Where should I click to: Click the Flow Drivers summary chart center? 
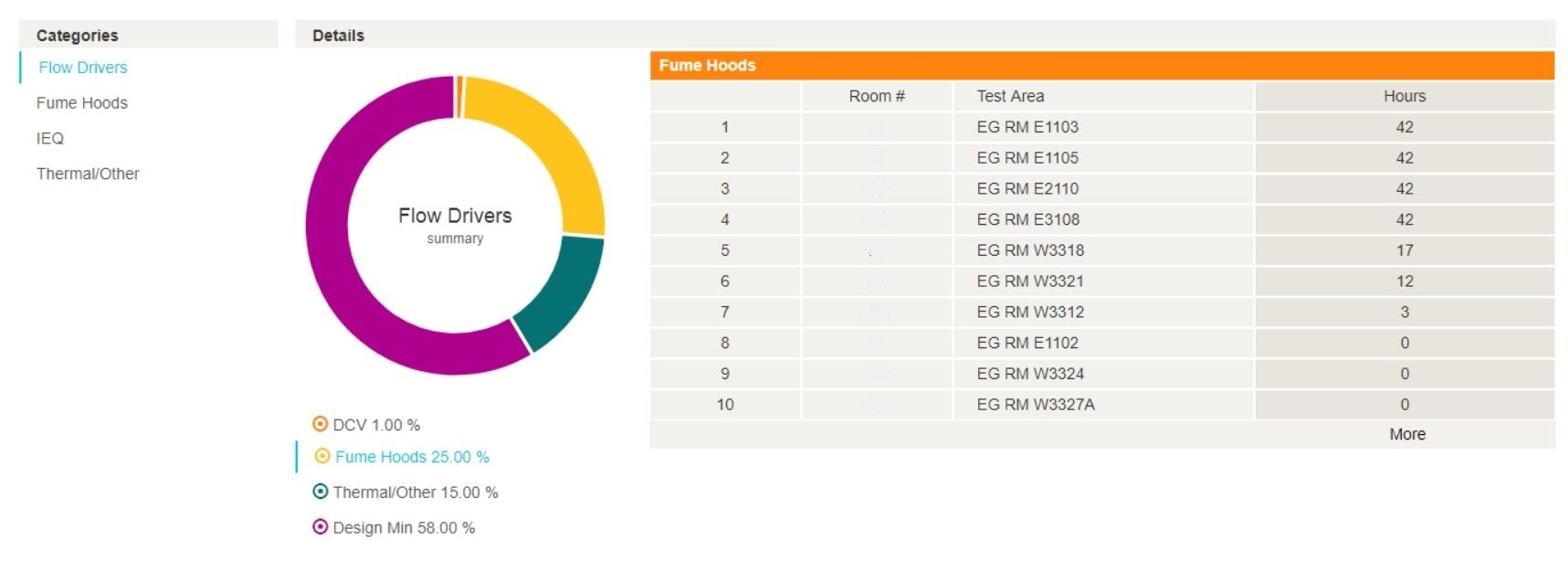pyautogui.click(x=455, y=225)
